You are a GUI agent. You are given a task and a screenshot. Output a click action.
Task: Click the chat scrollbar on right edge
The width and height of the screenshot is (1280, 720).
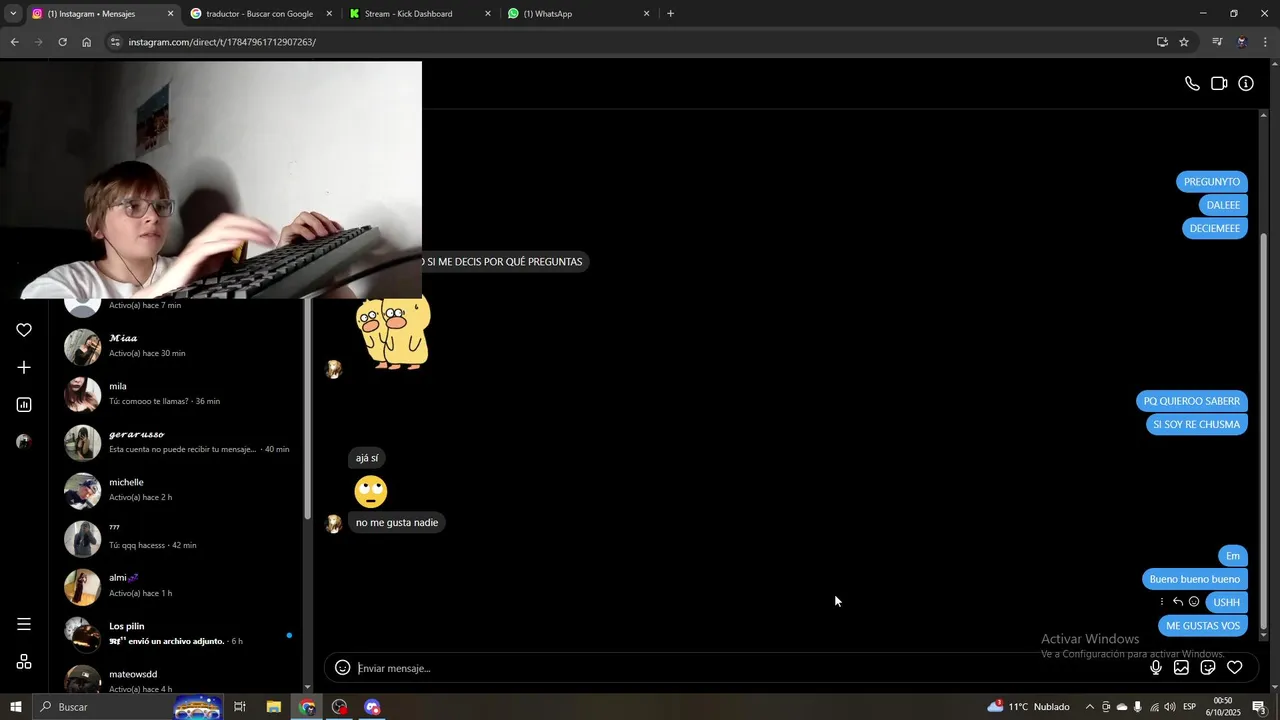[x=1264, y=430]
